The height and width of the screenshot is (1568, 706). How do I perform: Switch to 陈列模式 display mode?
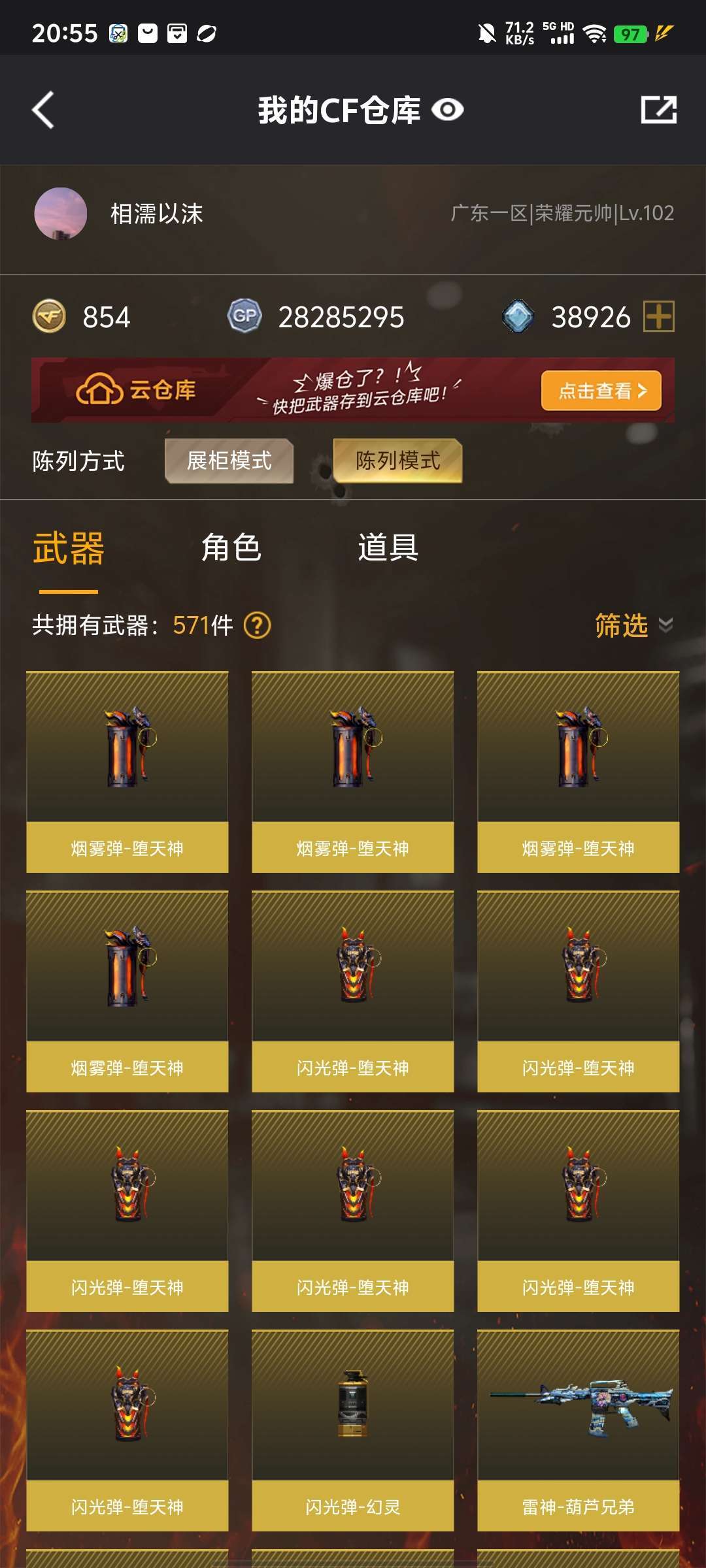(397, 461)
